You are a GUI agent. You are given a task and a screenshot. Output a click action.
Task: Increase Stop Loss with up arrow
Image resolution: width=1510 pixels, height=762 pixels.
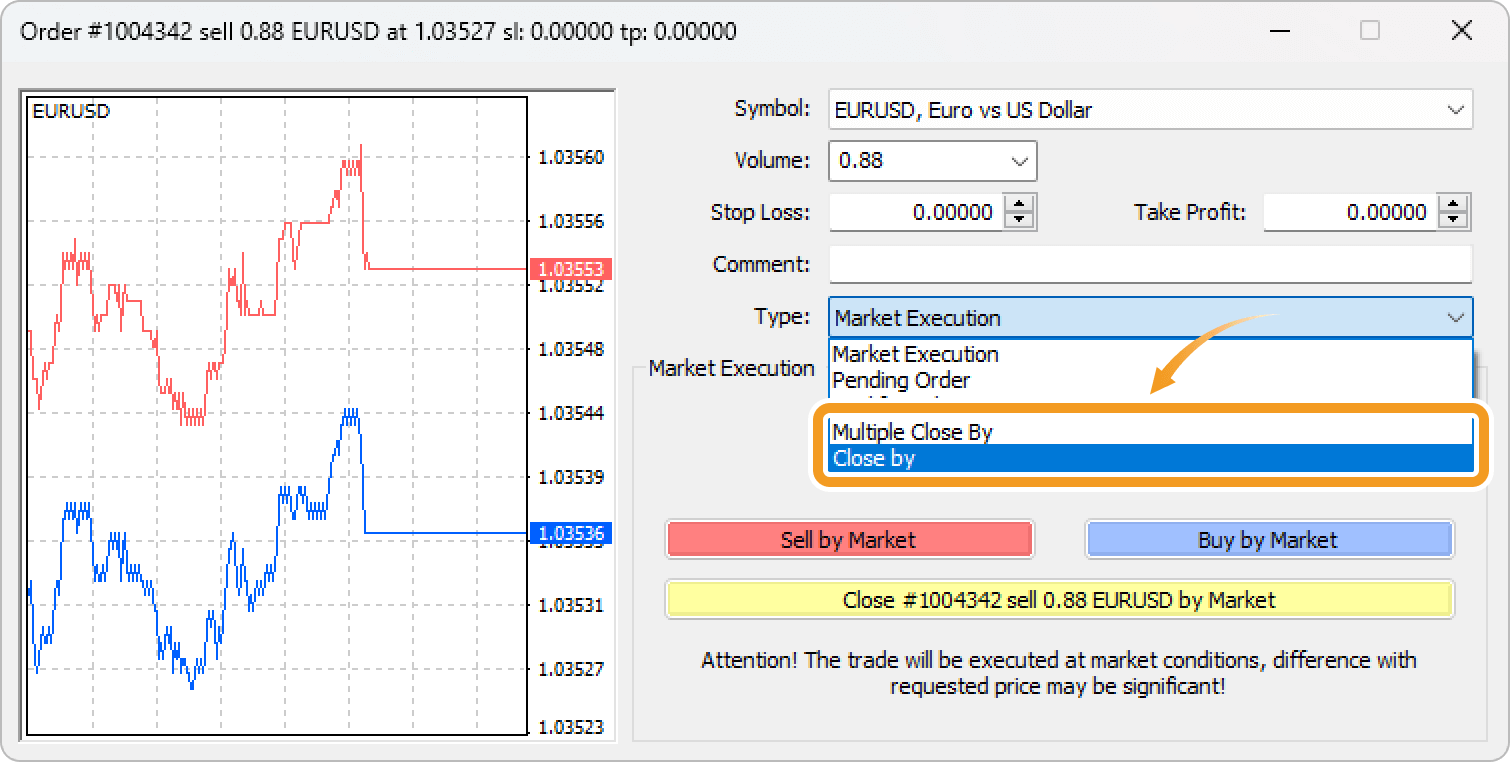pos(1019,204)
